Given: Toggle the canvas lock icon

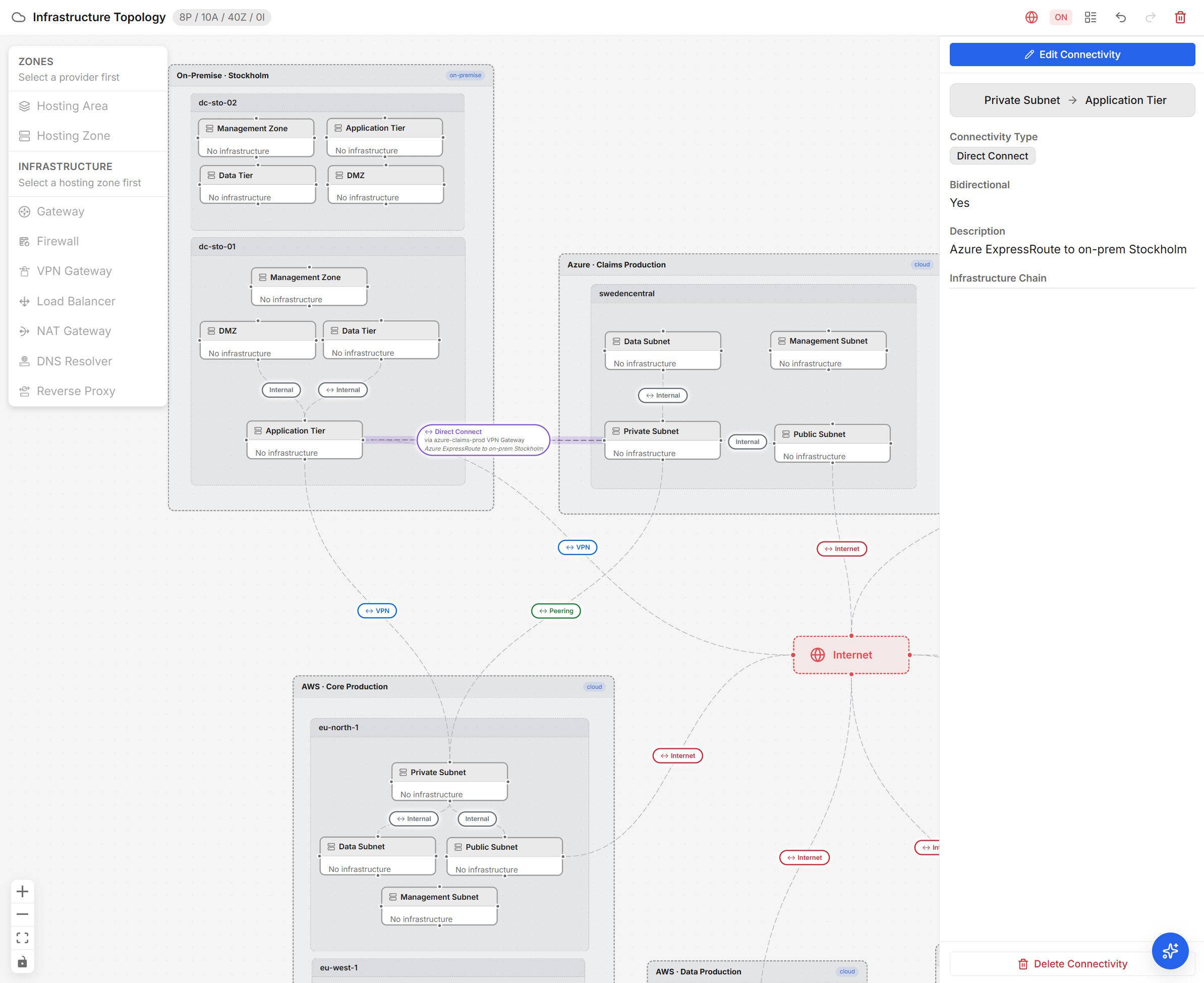Looking at the screenshot, I should [x=22, y=961].
